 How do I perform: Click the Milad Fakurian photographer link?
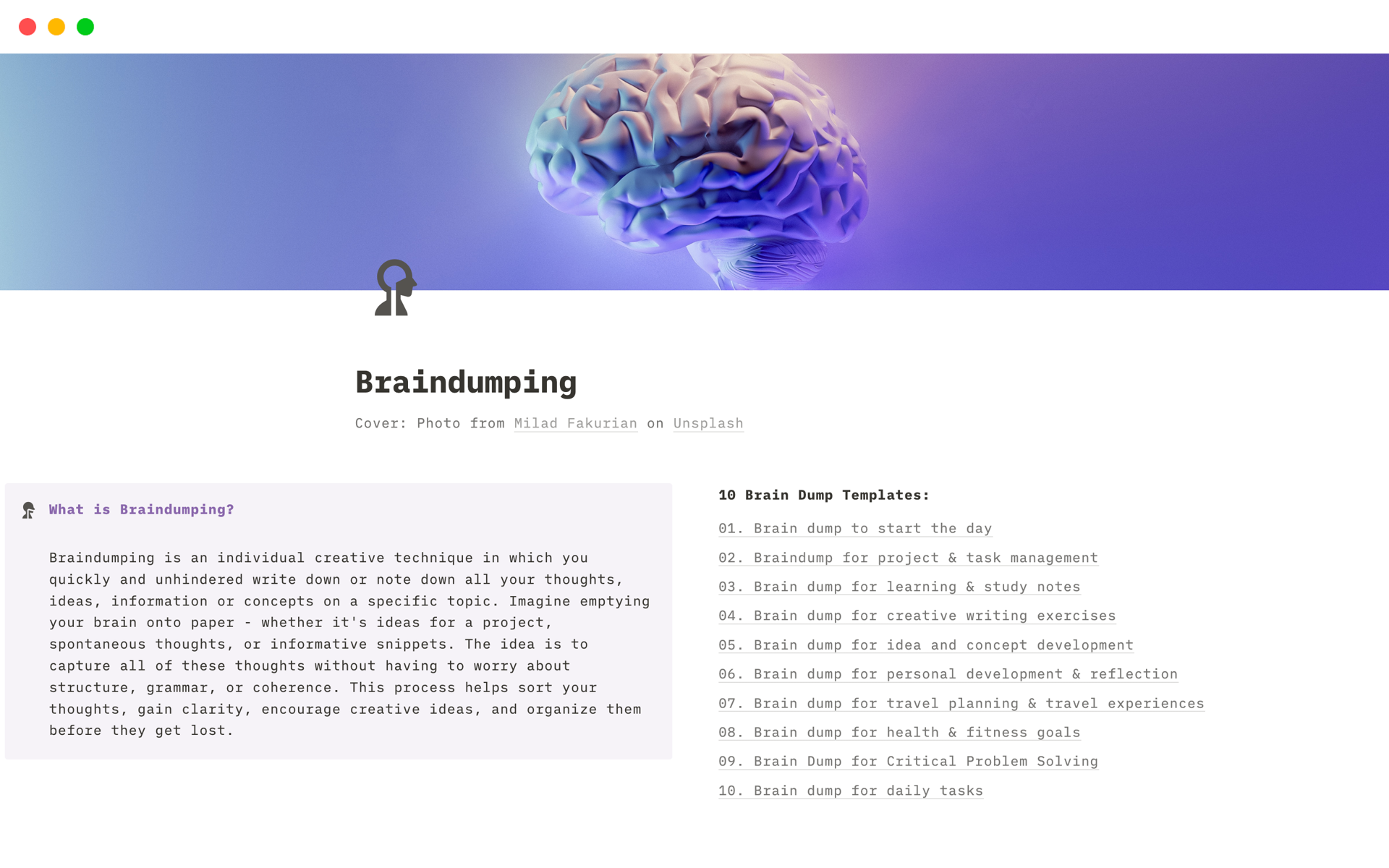click(575, 423)
